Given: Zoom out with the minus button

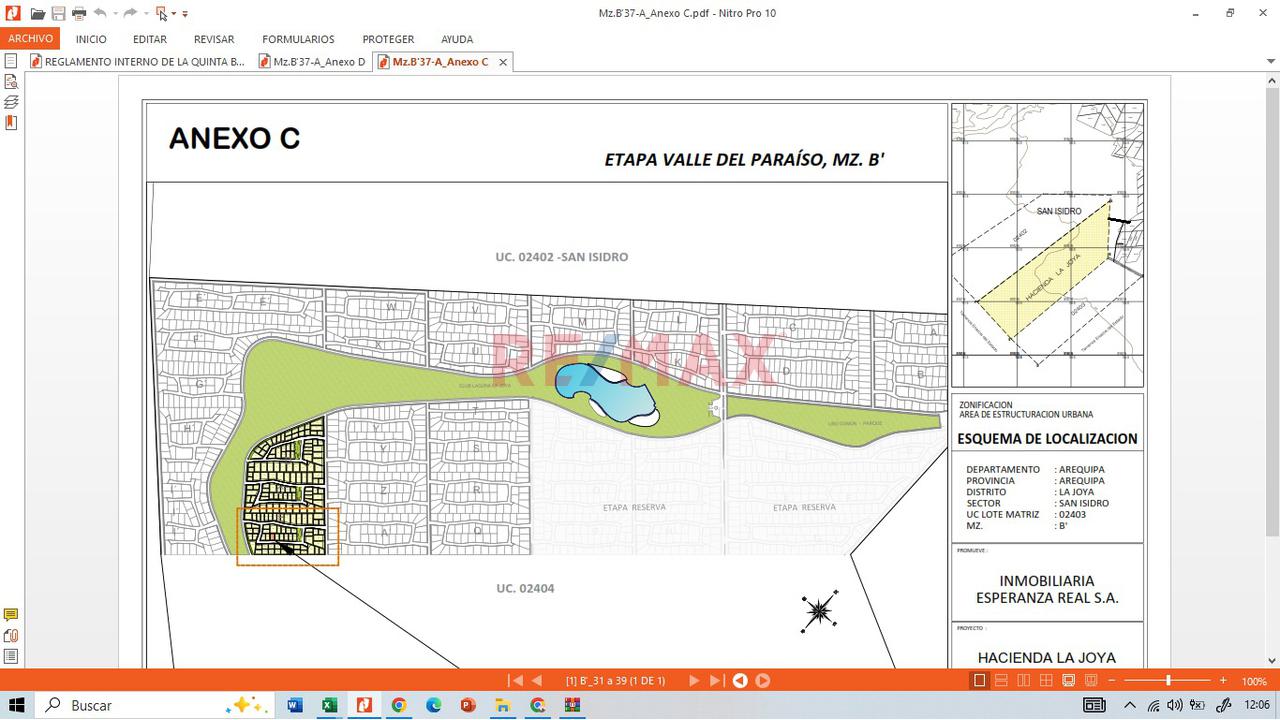Looking at the screenshot, I should pos(1114,681).
